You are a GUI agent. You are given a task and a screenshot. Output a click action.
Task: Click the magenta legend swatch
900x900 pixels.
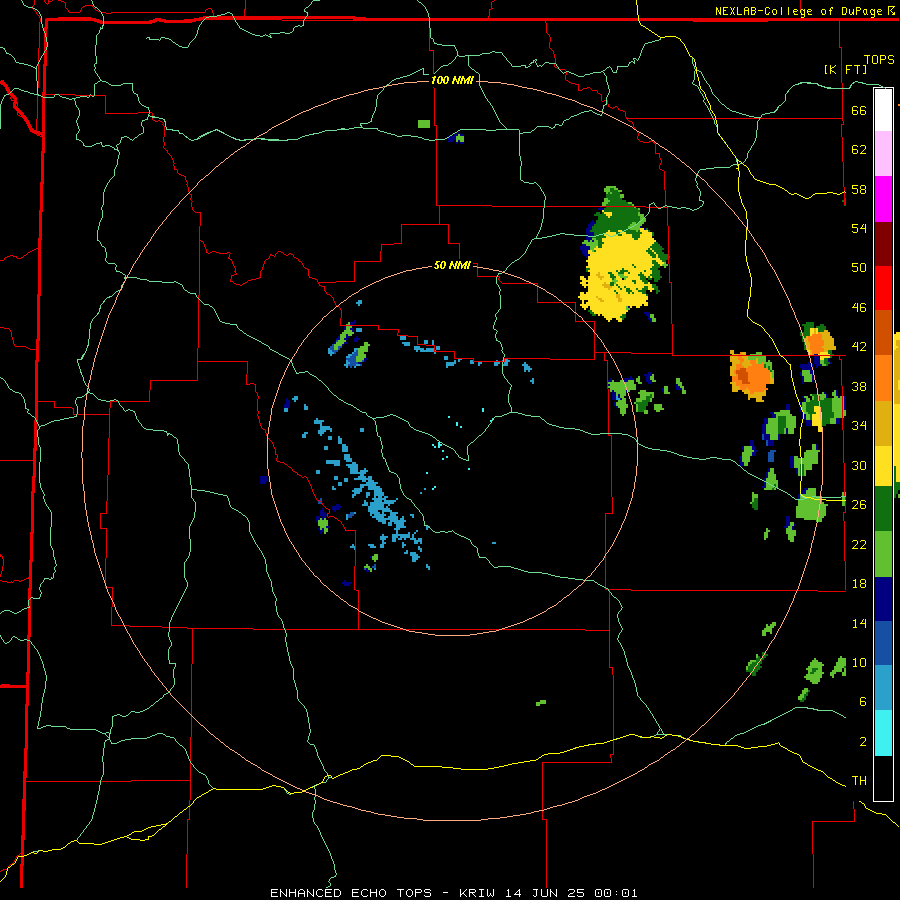[x=883, y=199]
